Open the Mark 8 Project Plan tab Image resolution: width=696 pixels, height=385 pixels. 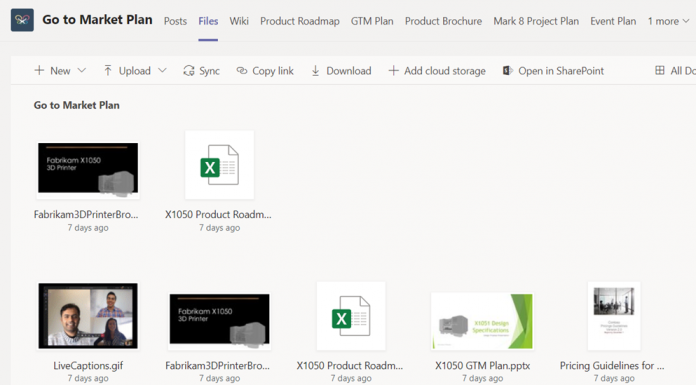536,21
